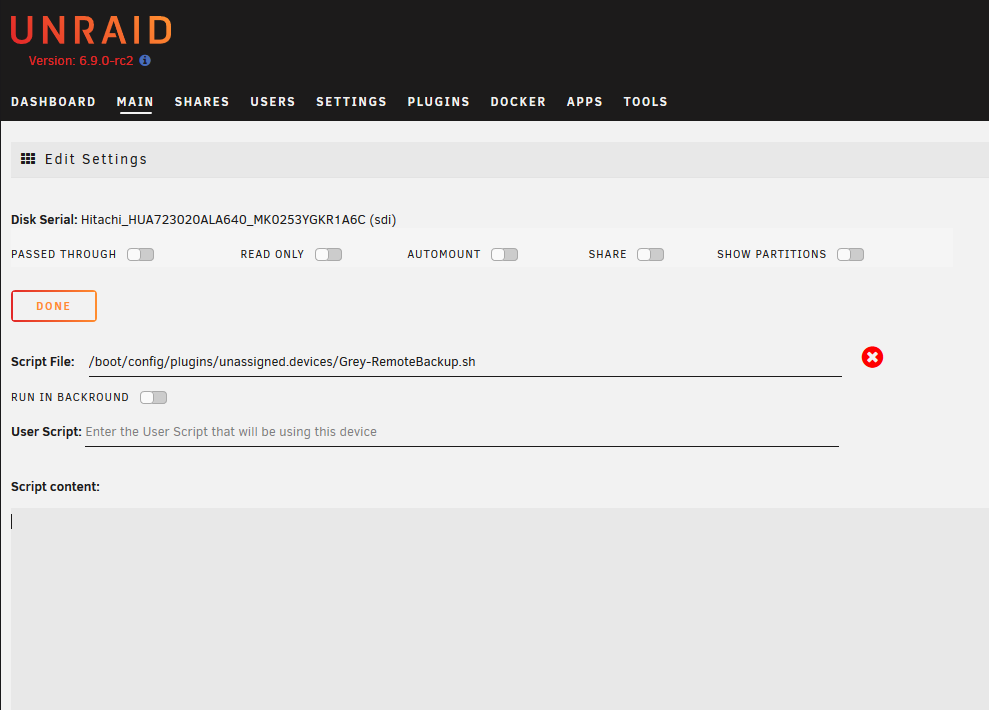Open the Settings tab
This screenshot has height=710, width=989.
pyautogui.click(x=351, y=102)
